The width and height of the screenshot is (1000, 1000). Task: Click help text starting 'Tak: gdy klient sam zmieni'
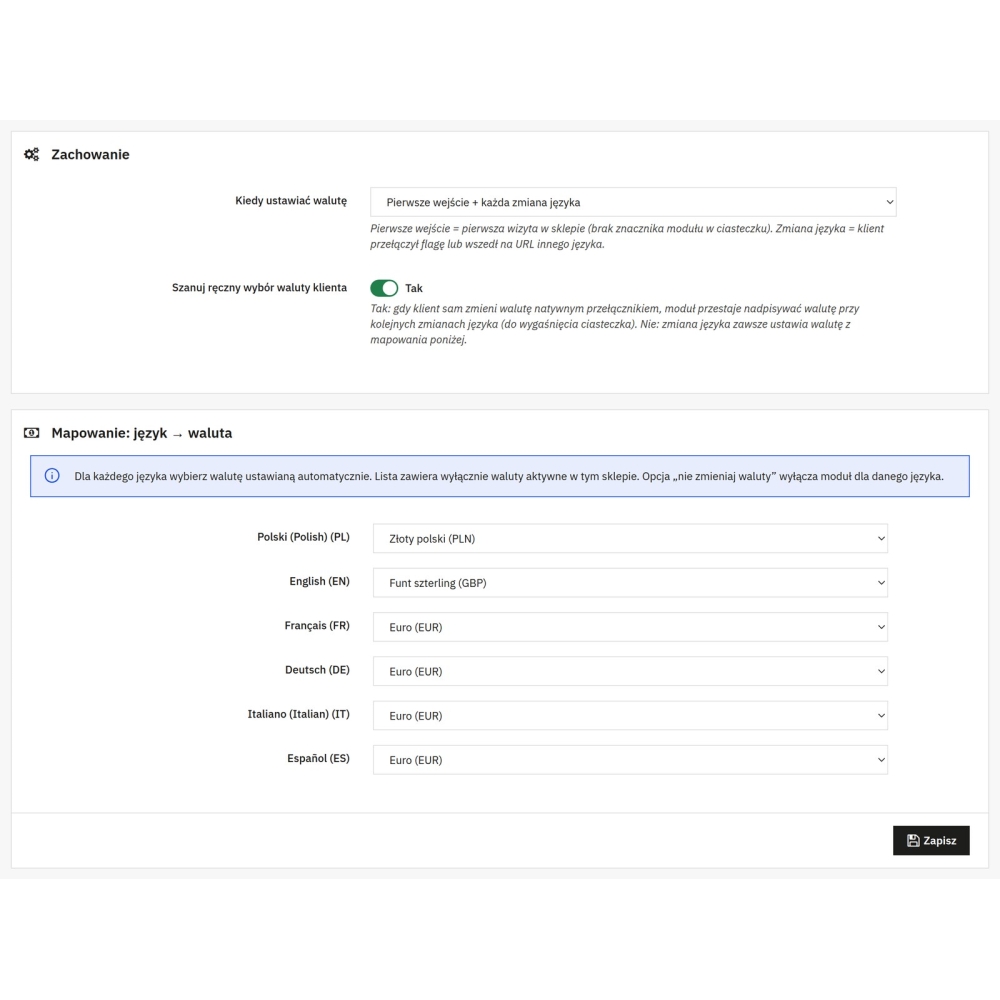615,324
